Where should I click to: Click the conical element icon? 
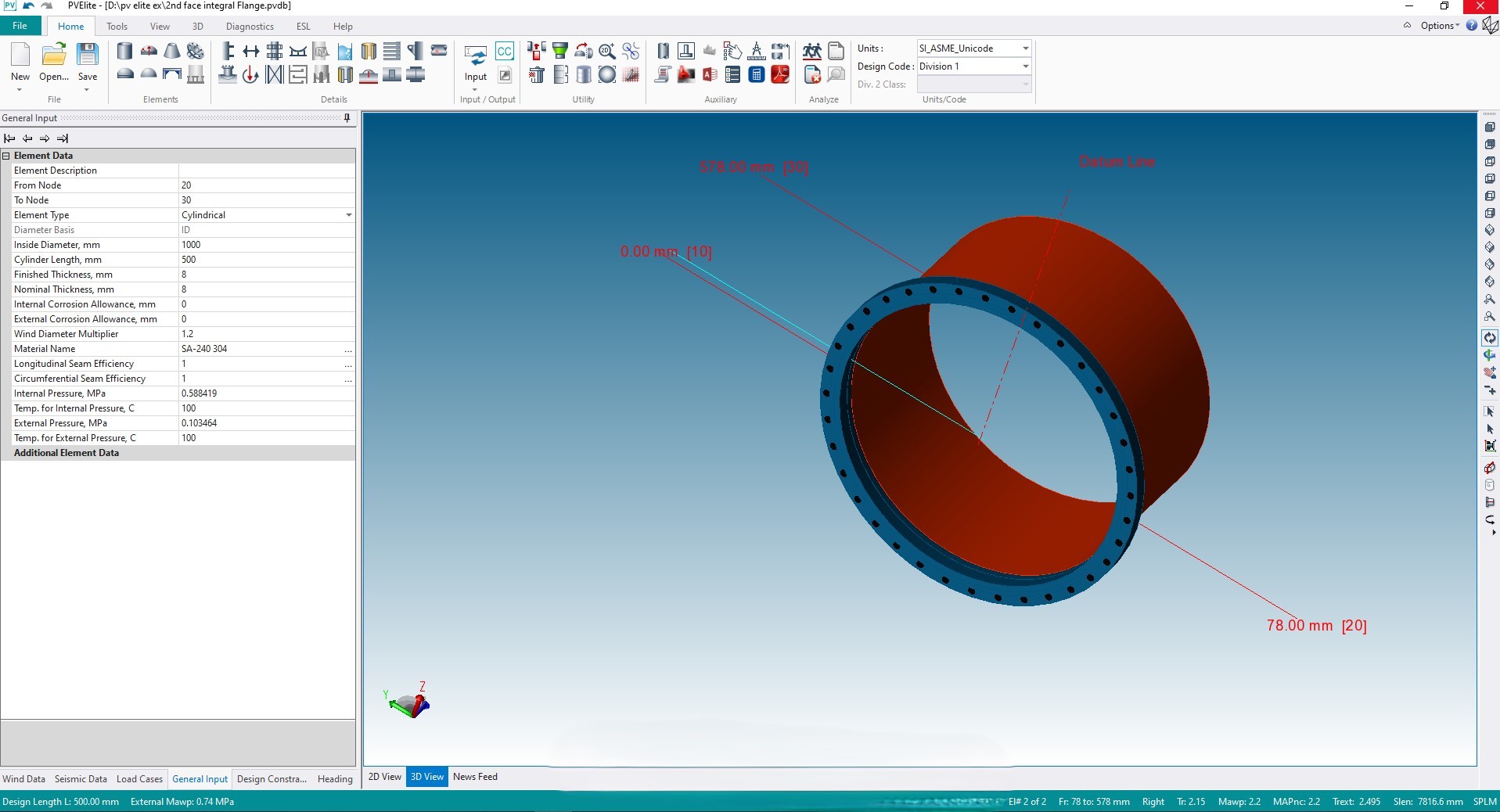(x=172, y=52)
